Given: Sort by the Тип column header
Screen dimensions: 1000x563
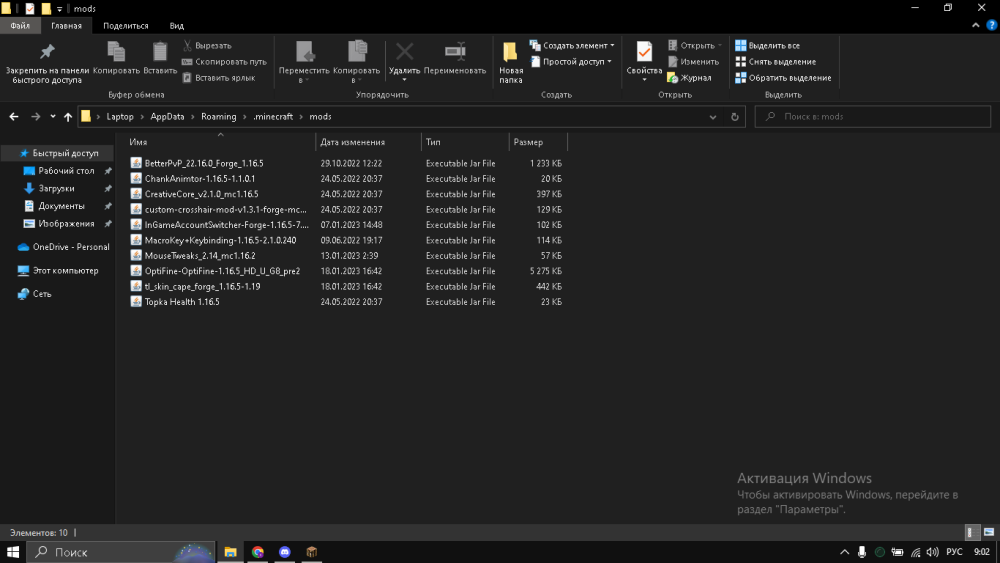Looking at the screenshot, I should click(465, 142).
